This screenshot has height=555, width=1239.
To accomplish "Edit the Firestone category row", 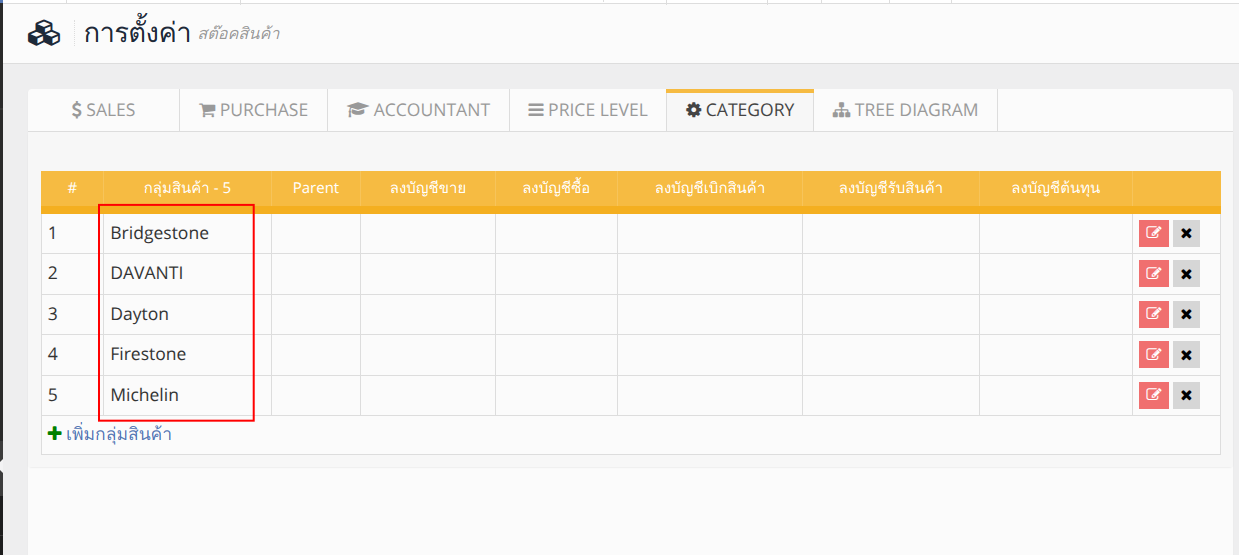I will (x=1153, y=355).
